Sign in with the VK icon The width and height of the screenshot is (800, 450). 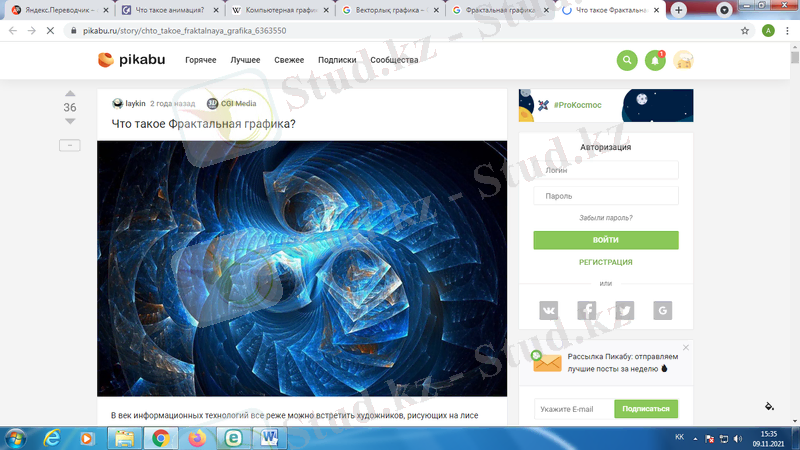point(549,310)
